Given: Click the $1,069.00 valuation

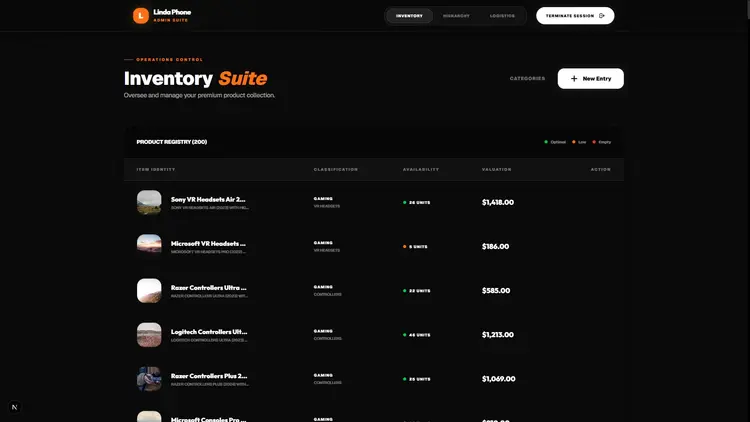Looking at the screenshot, I should point(498,378).
